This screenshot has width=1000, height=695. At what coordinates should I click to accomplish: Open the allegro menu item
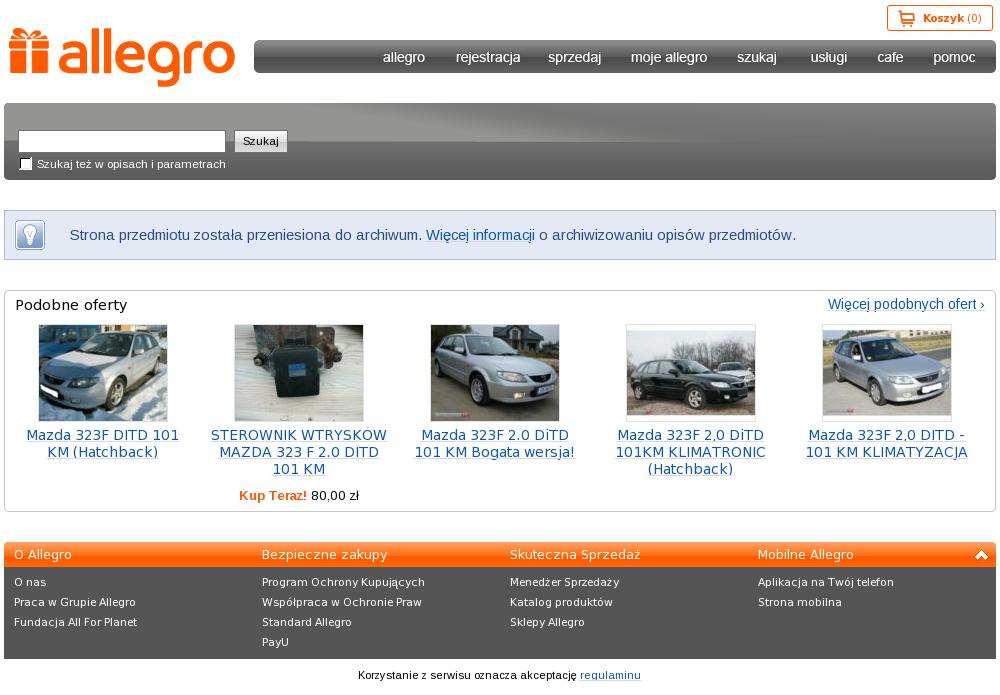[404, 57]
